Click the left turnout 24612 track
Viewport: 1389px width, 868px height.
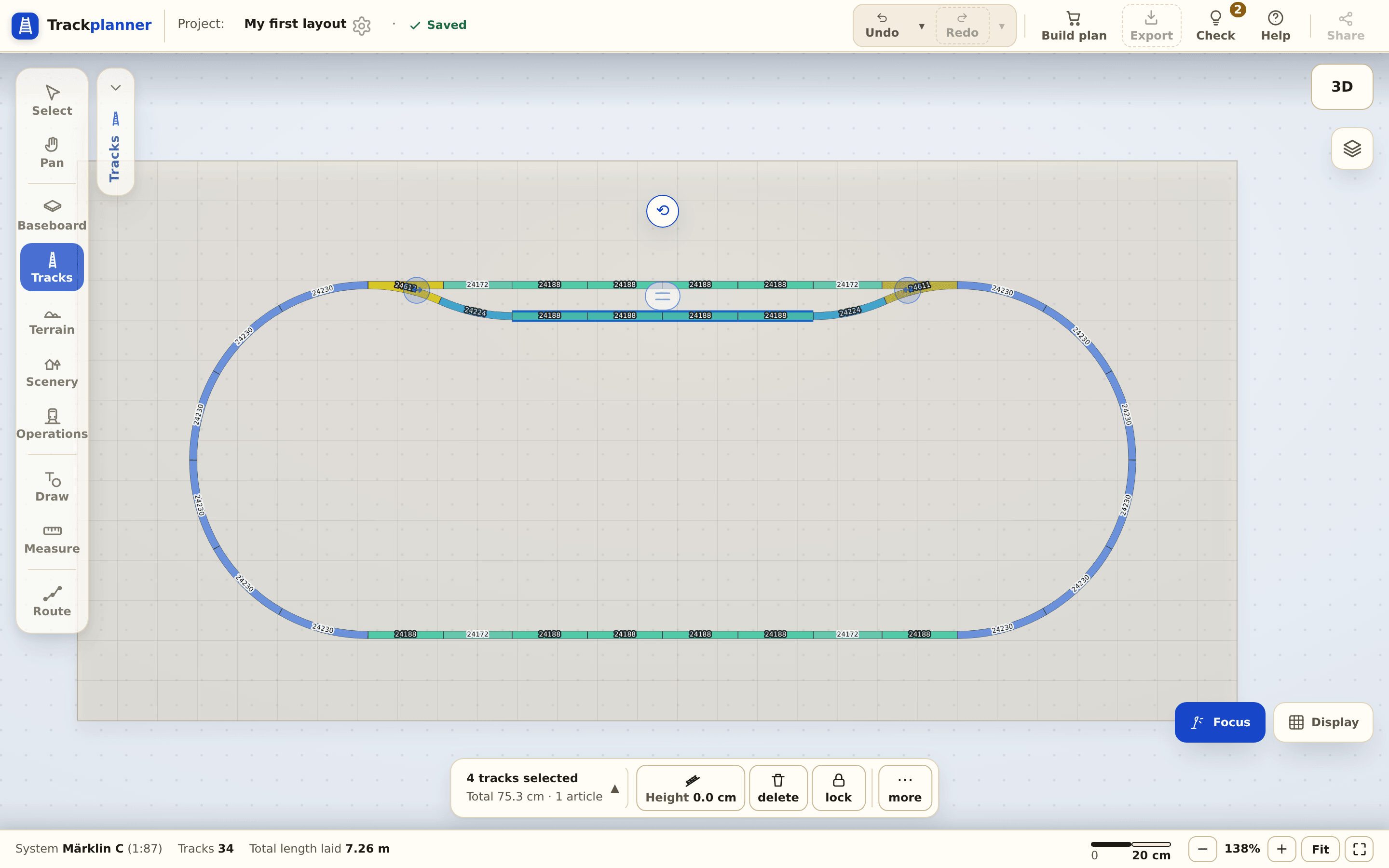pos(405,287)
